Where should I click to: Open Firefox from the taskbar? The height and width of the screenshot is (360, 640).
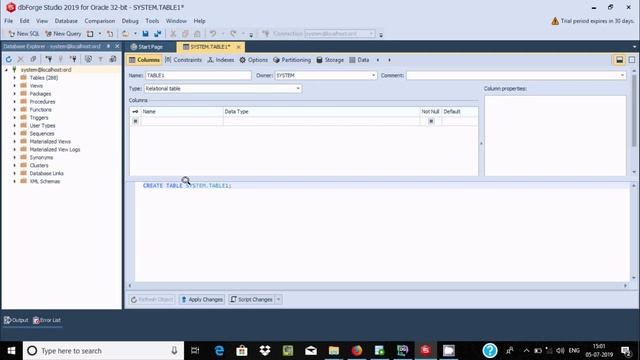coord(357,351)
